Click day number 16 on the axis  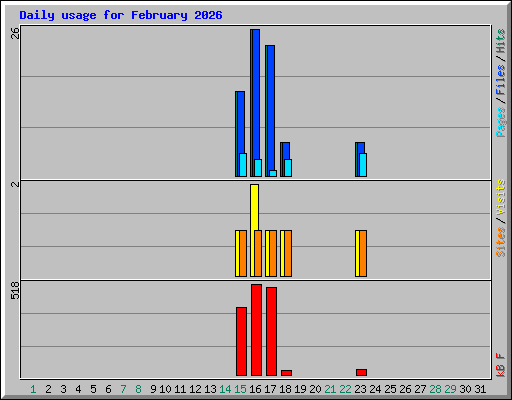(255, 389)
